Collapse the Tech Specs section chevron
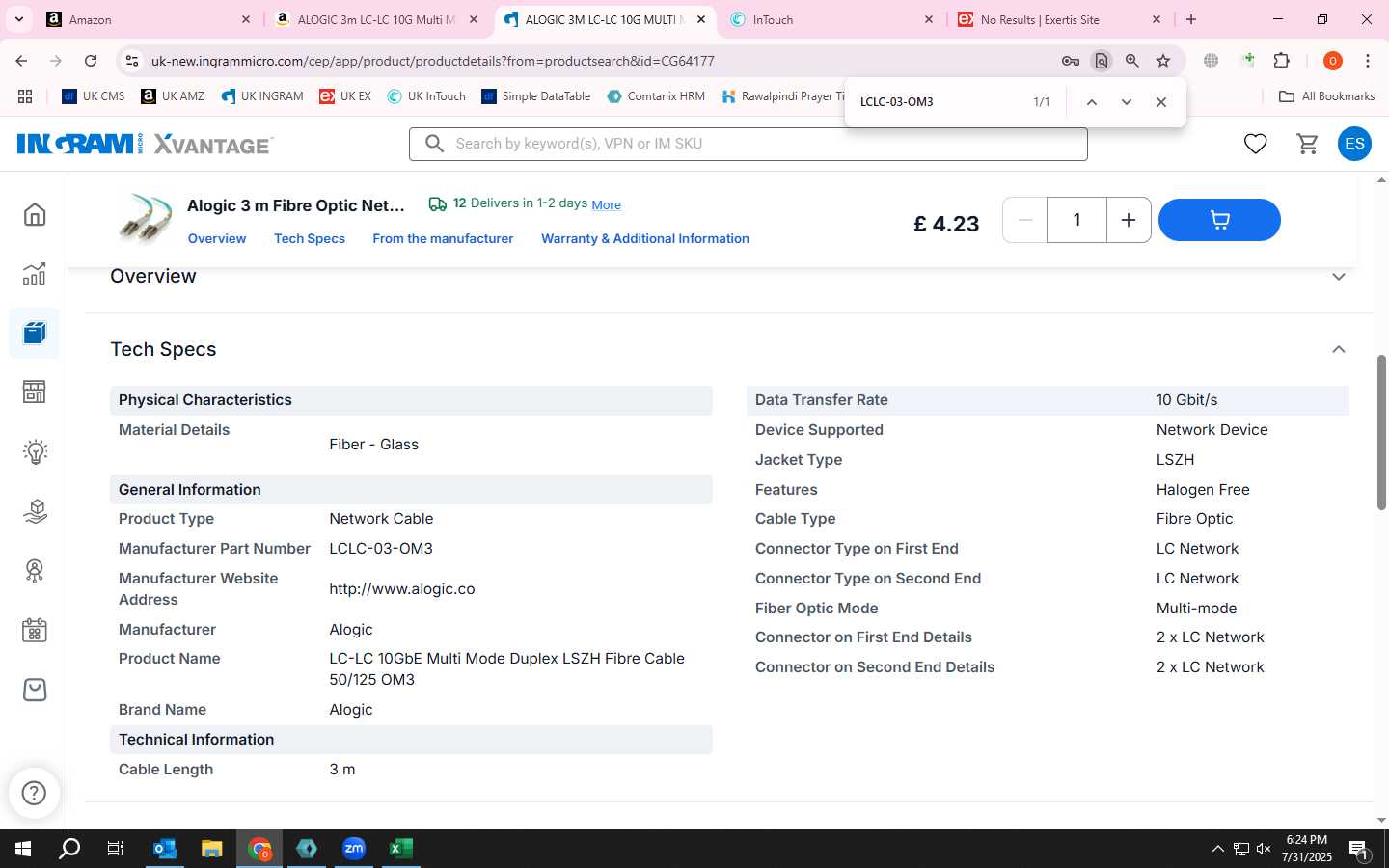The width and height of the screenshot is (1389, 868). pos(1338,349)
